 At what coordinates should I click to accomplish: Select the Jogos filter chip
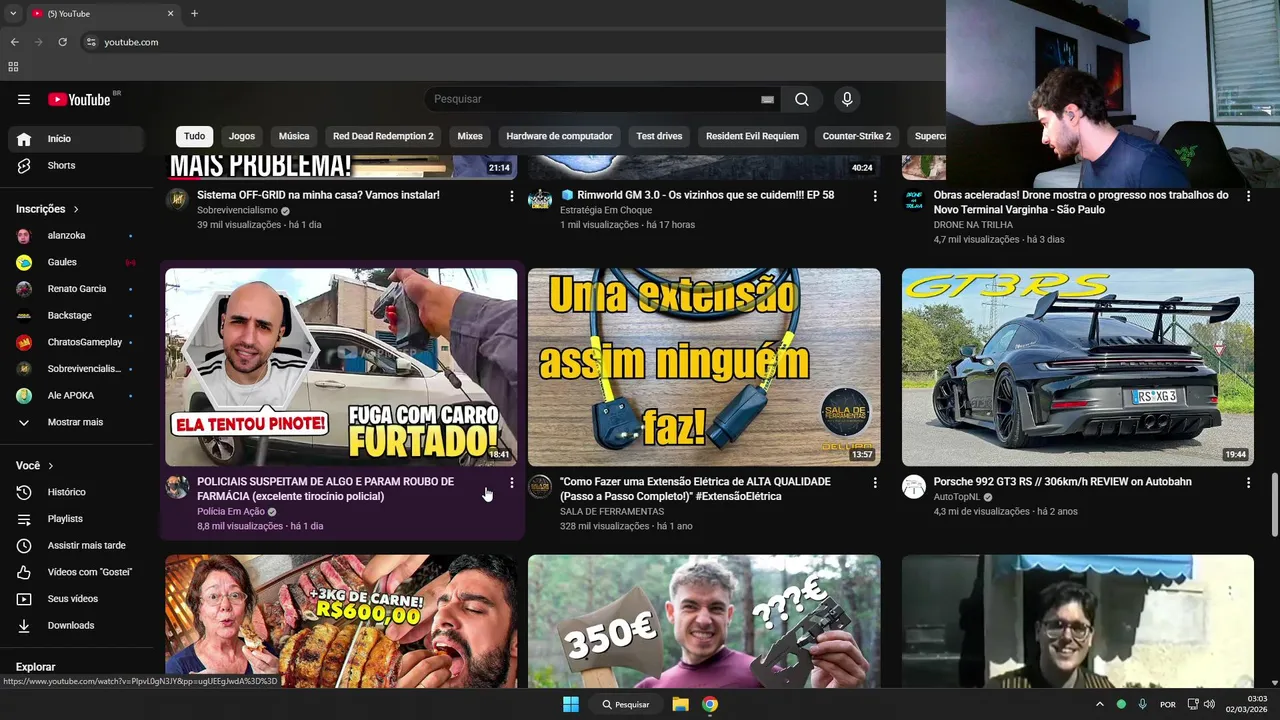242,136
